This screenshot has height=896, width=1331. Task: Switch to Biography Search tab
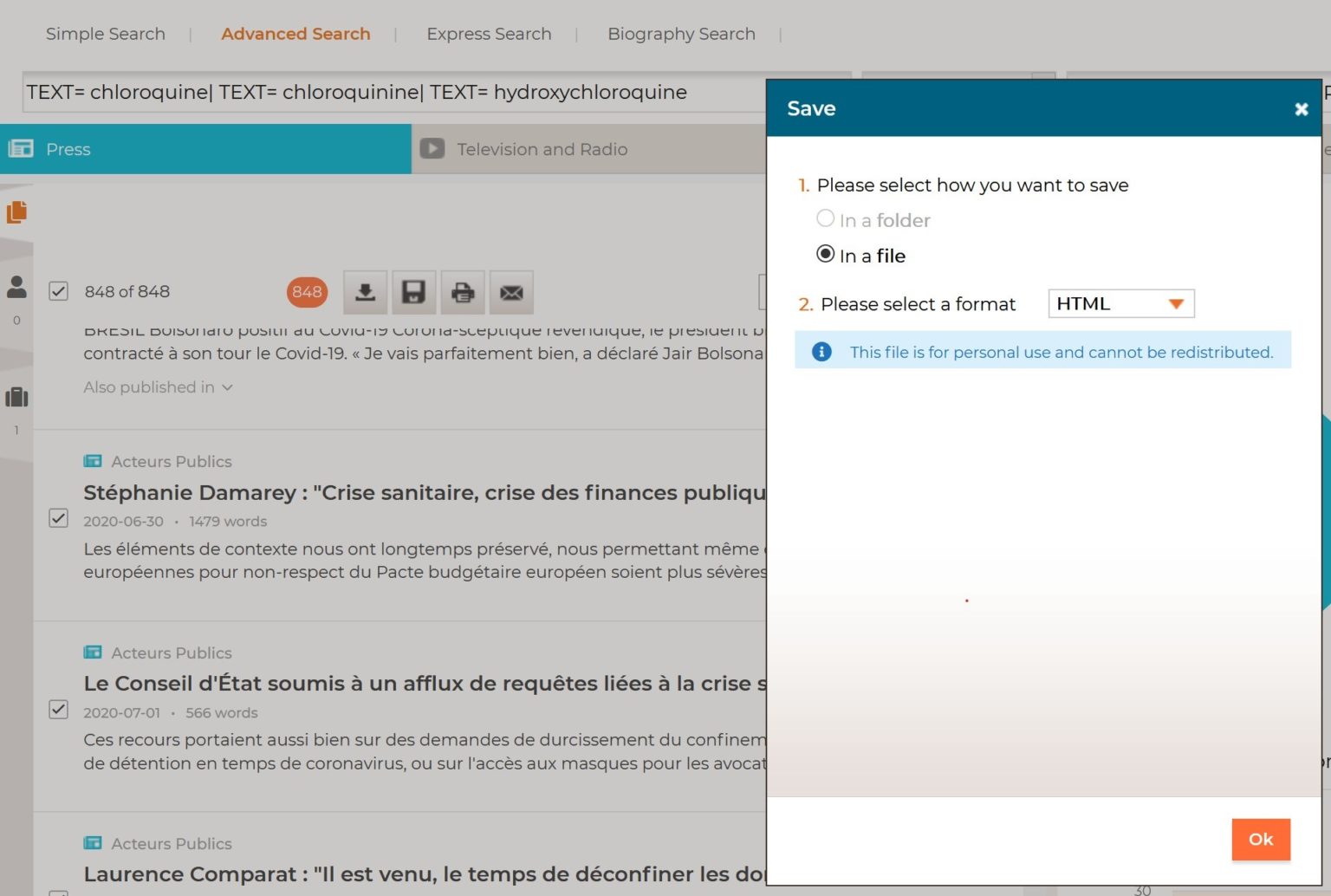tap(681, 34)
